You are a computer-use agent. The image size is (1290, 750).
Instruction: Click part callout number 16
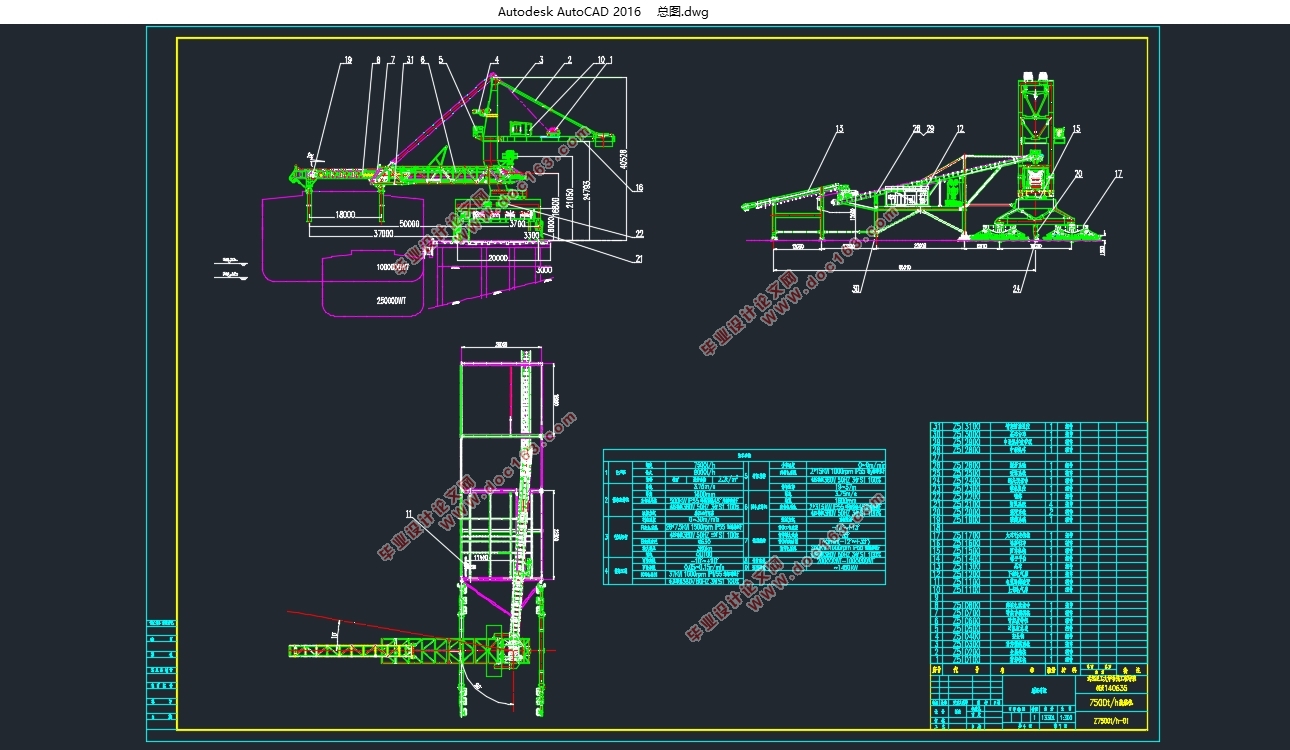(x=638, y=187)
